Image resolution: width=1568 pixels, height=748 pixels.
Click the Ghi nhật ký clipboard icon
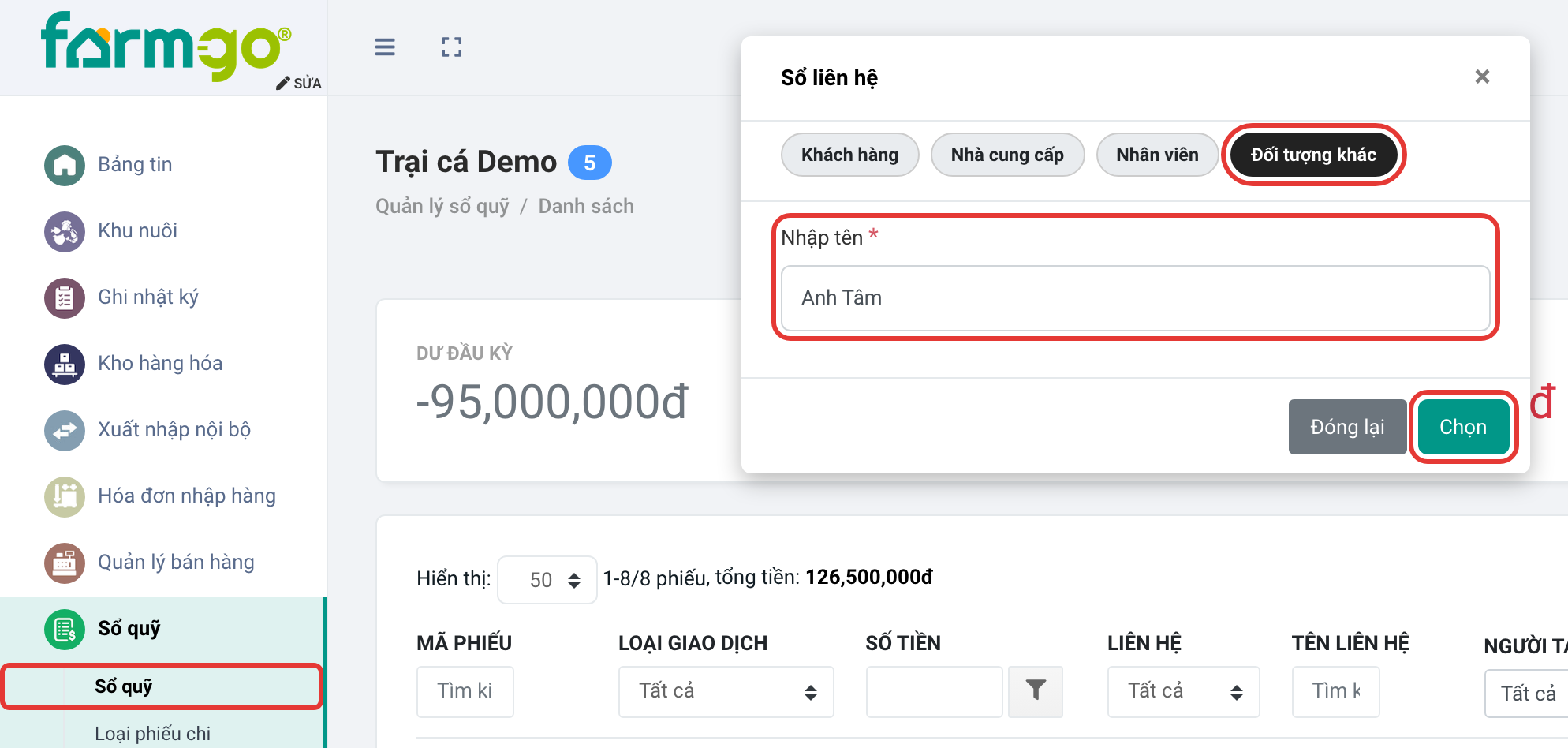[x=65, y=298]
